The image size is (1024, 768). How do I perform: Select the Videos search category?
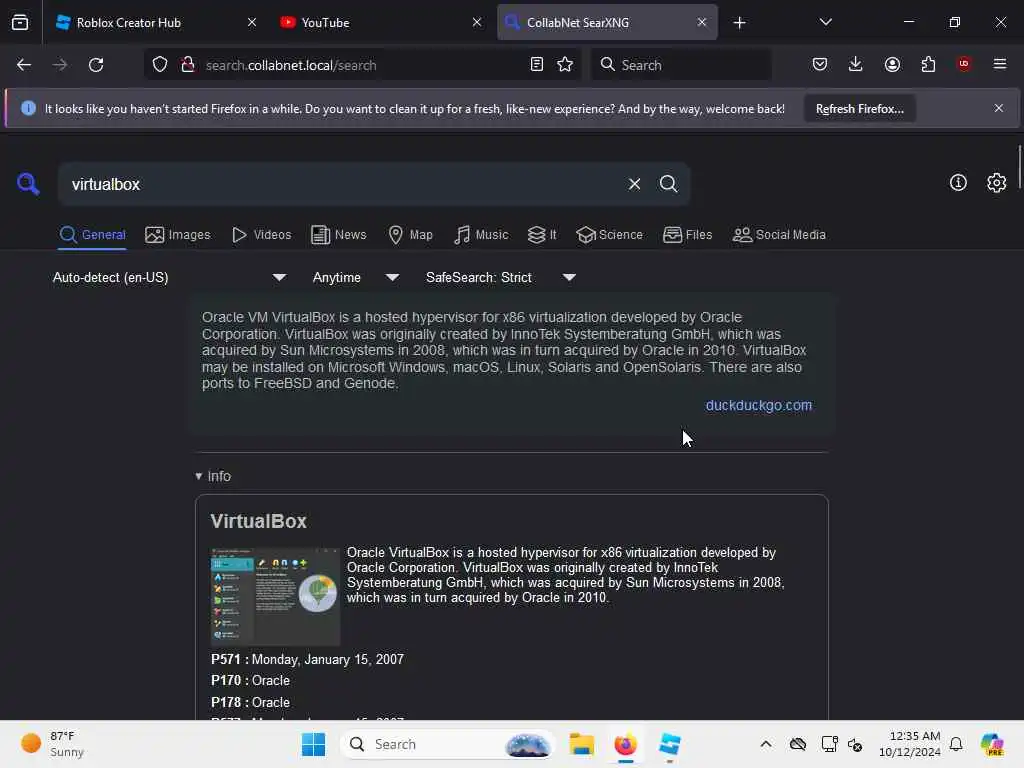tap(261, 234)
